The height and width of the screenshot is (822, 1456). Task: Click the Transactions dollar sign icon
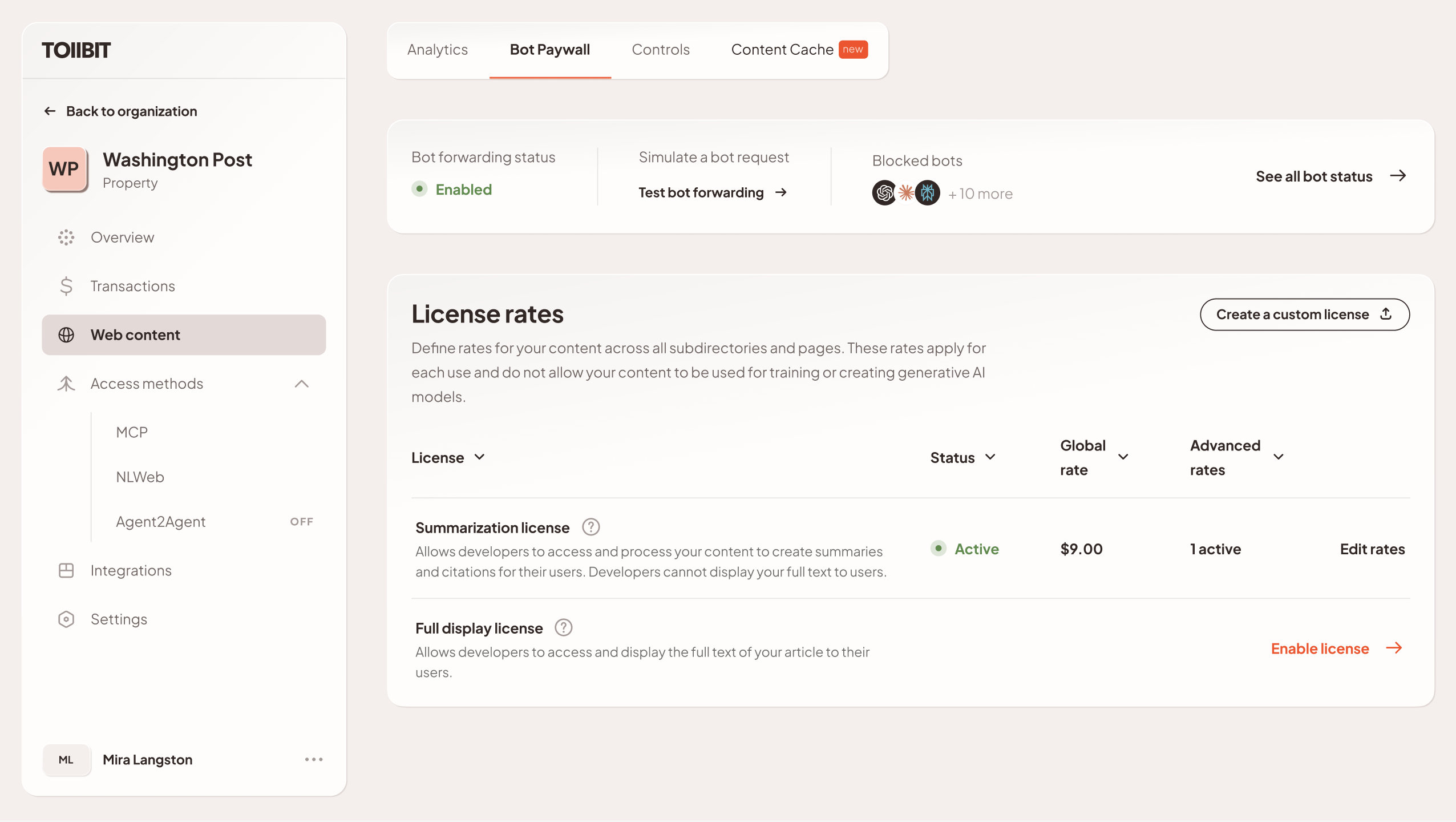coord(66,286)
